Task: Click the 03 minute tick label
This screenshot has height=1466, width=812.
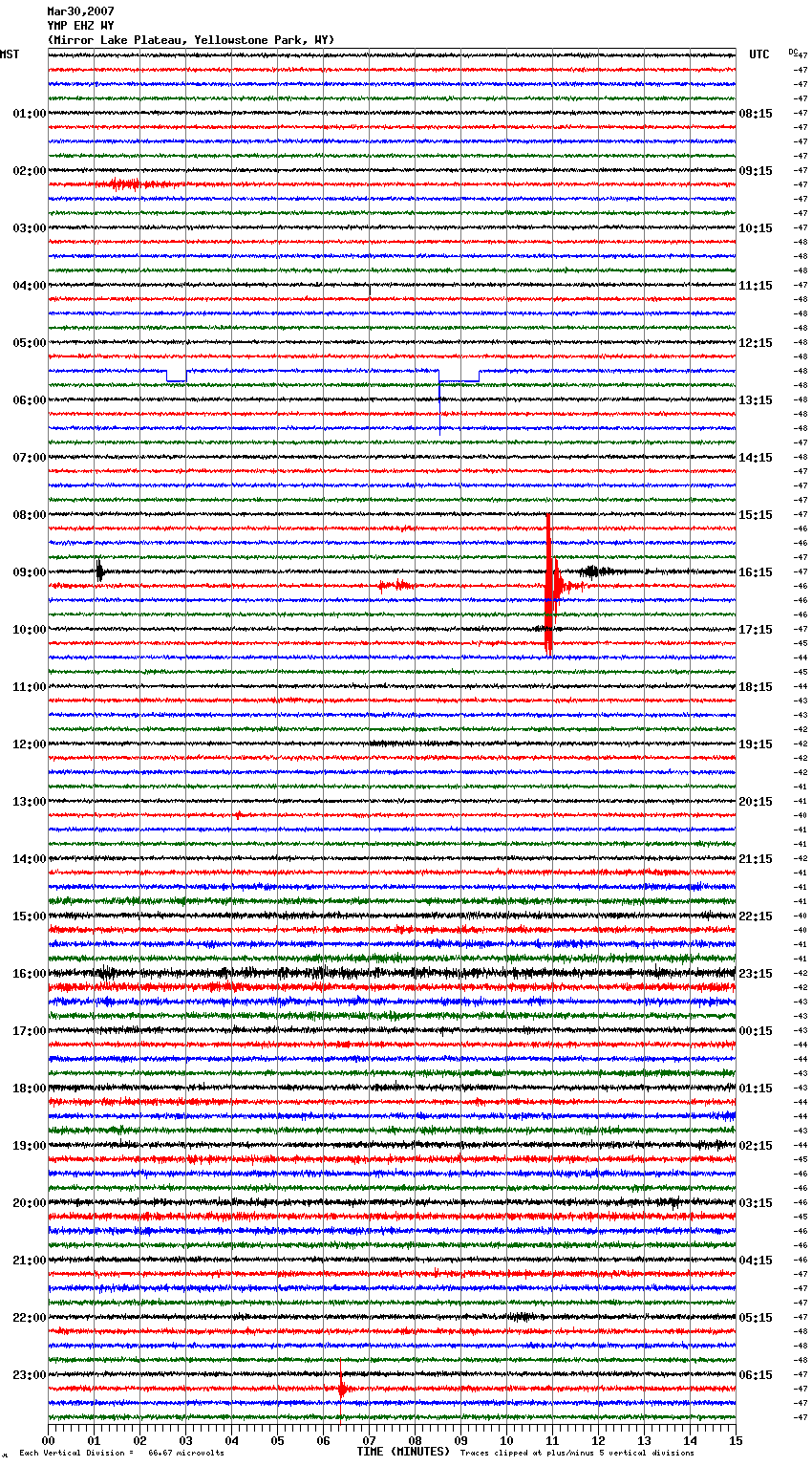Action: click(x=185, y=1440)
